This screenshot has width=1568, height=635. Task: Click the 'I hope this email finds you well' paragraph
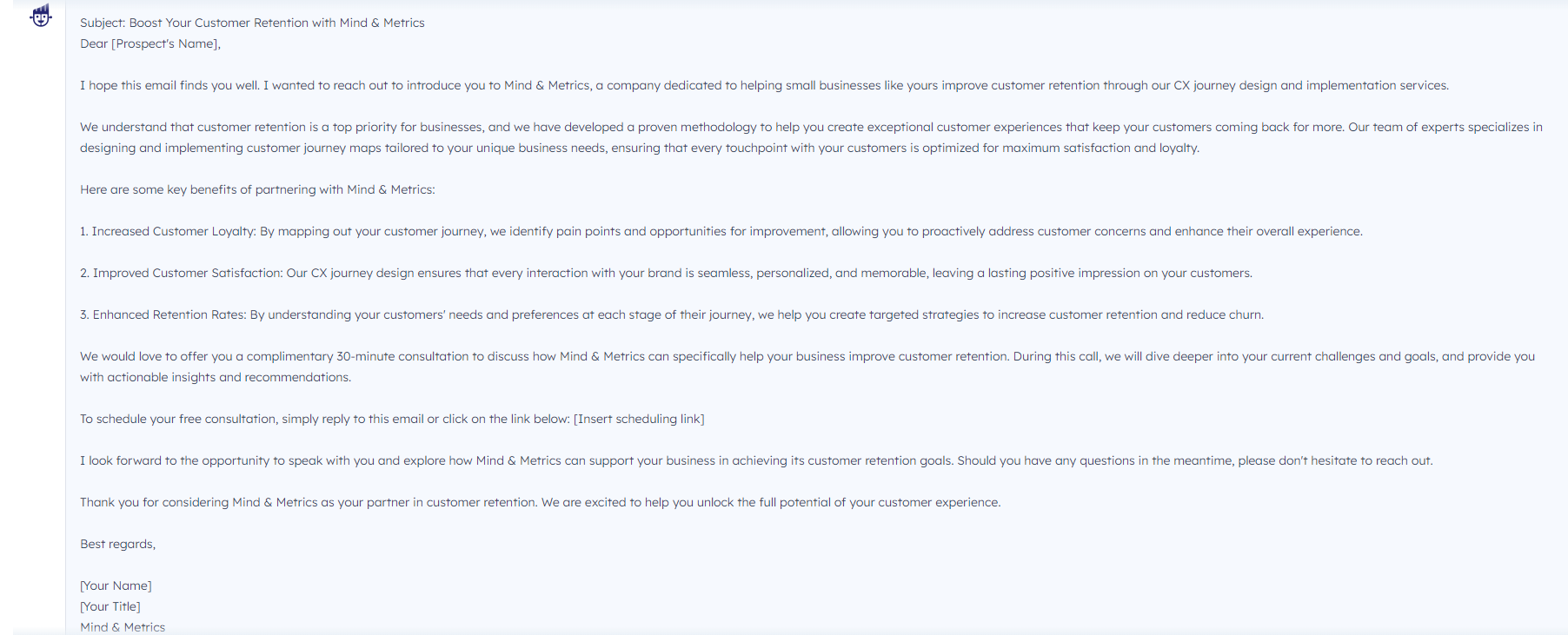[764, 85]
